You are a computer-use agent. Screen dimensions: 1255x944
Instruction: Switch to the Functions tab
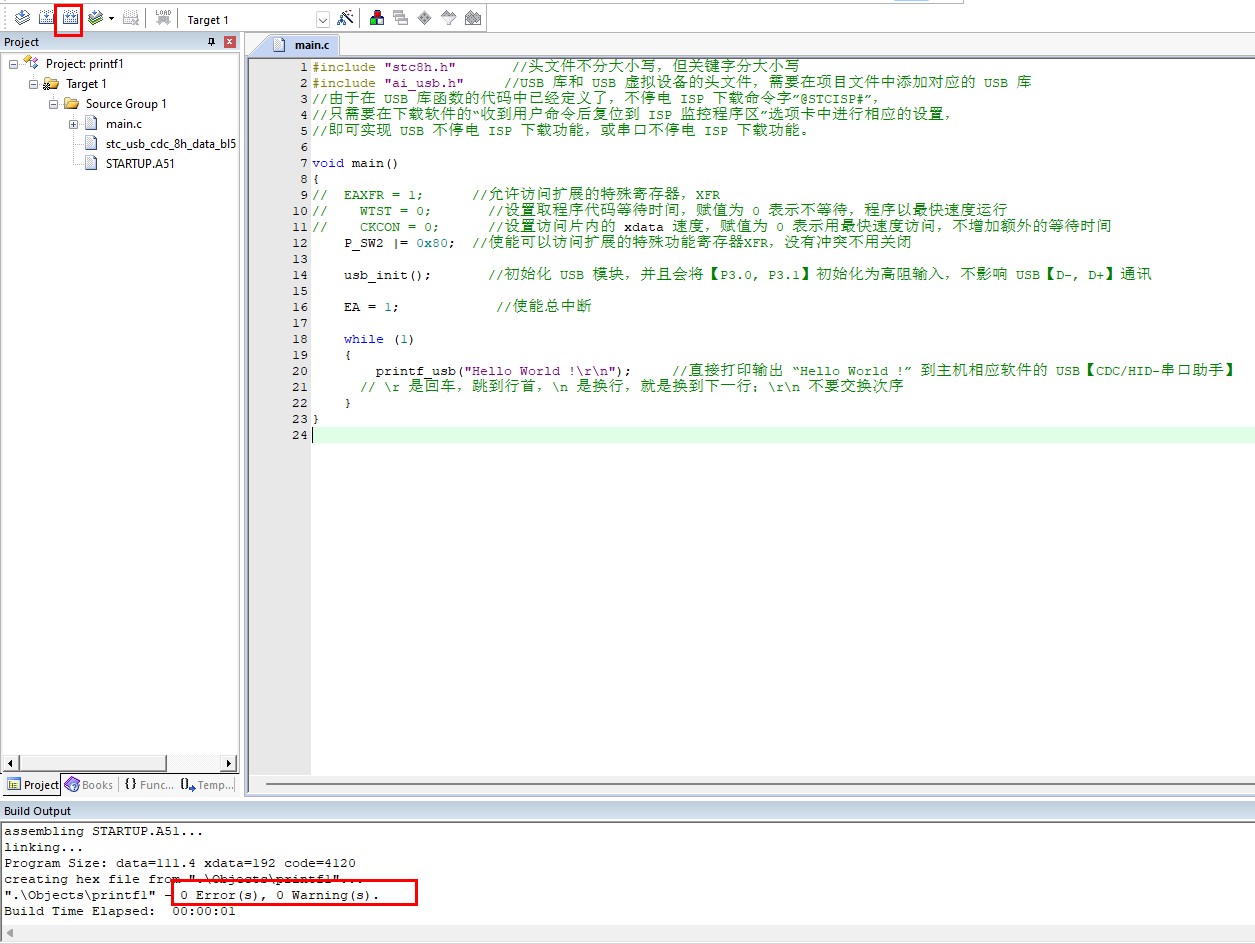(x=149, y=785)
